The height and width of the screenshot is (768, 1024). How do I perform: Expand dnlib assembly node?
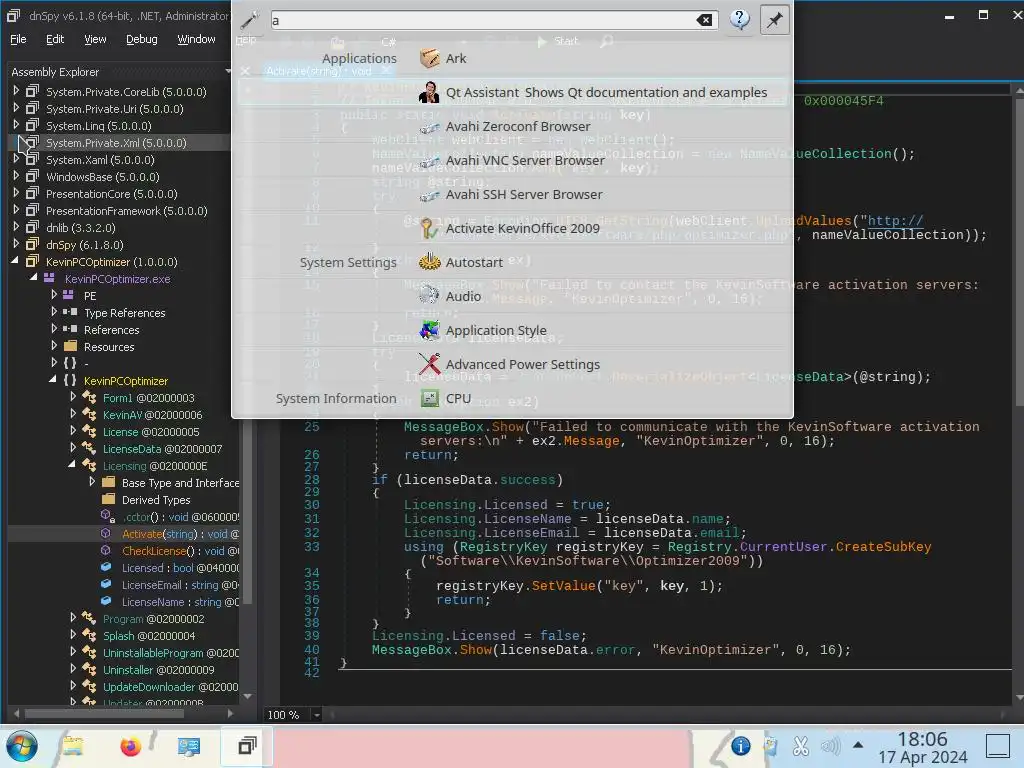pyautogui.click(x=16, y=227)
